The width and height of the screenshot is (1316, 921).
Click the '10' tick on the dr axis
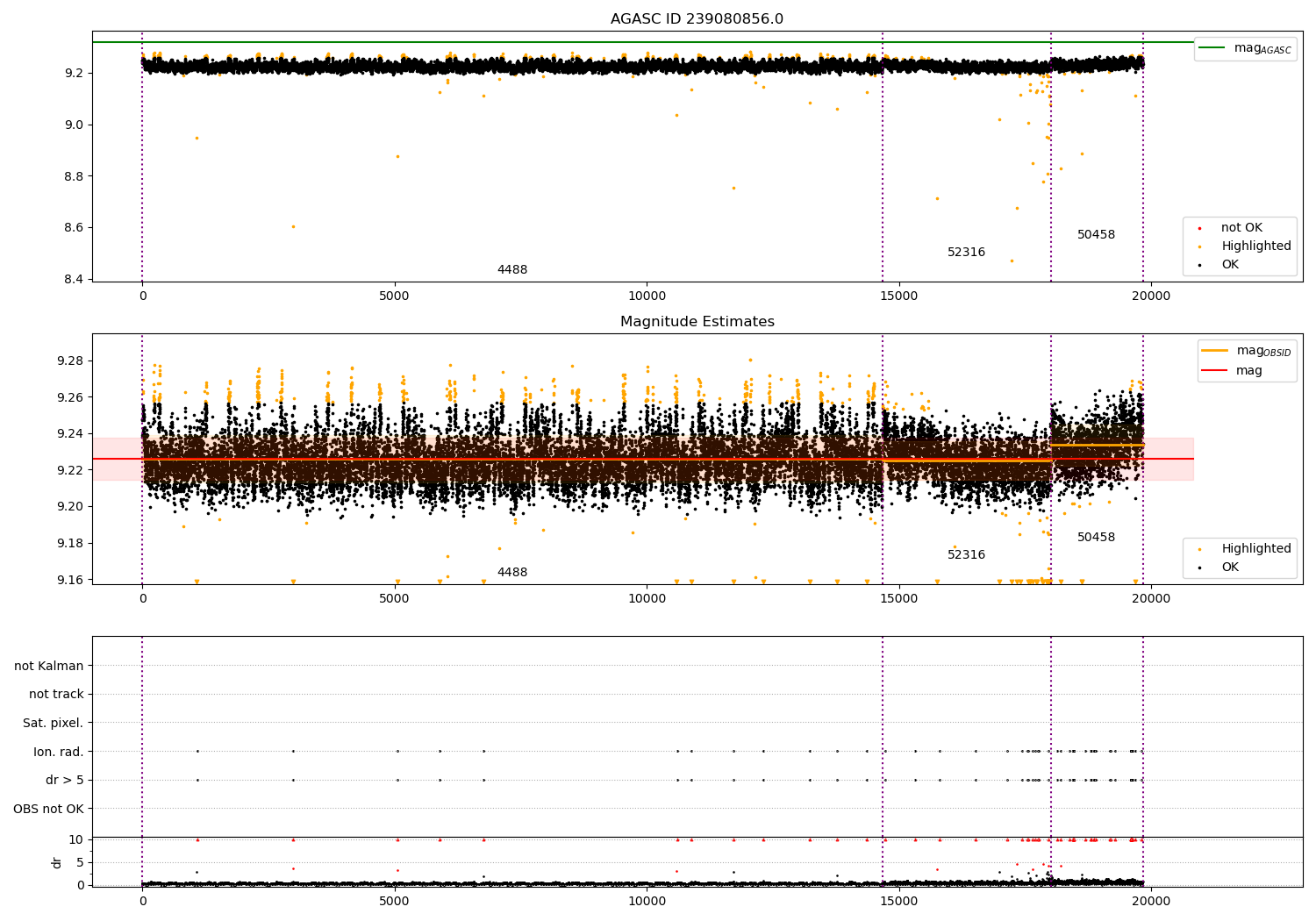click(x=76, y=839)
